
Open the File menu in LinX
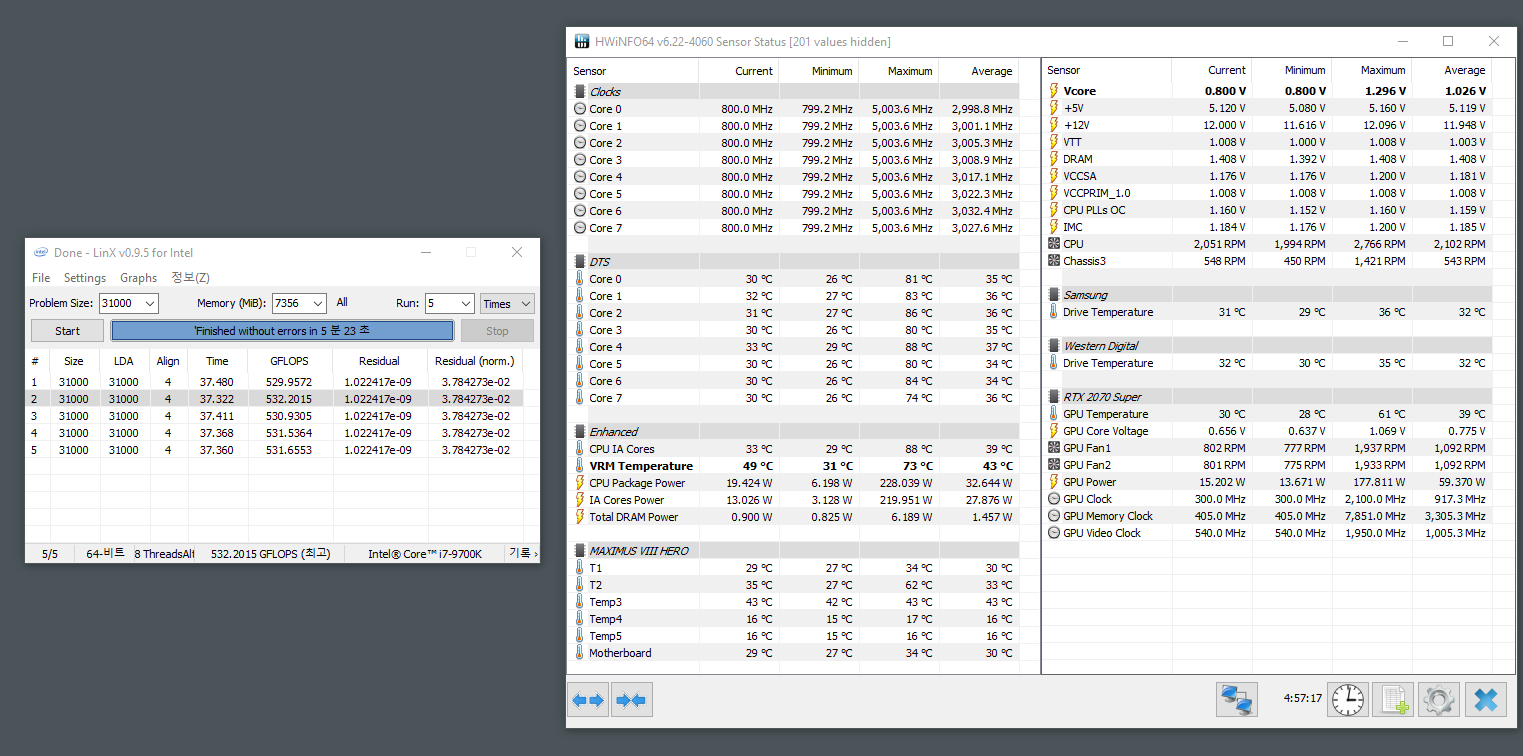41,278
